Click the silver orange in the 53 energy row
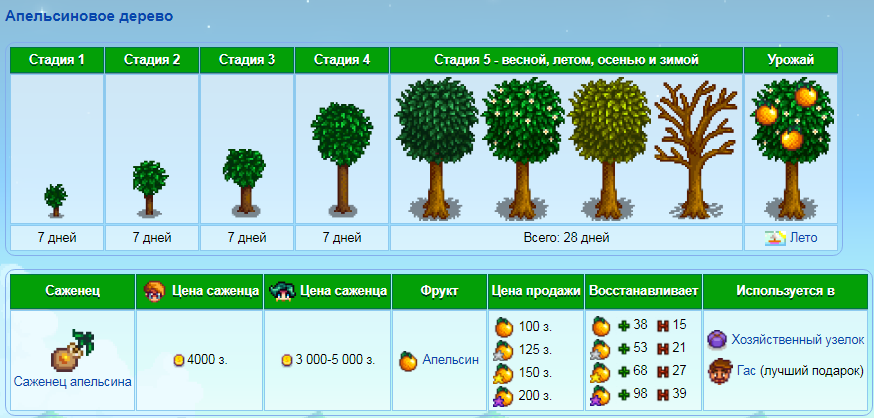874x418 pixels. point(600,349)
